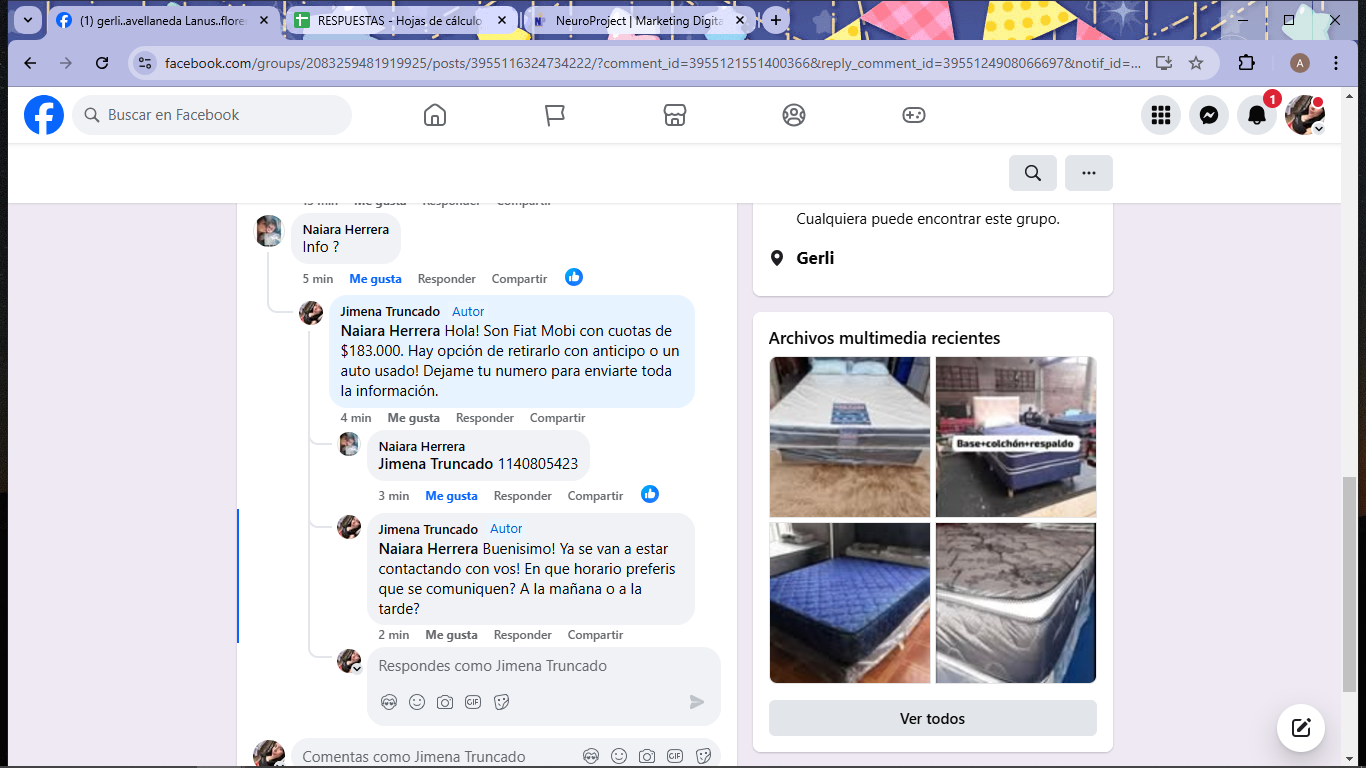Open Chrome extensions puzzle icon

[x=1246, y=63]
